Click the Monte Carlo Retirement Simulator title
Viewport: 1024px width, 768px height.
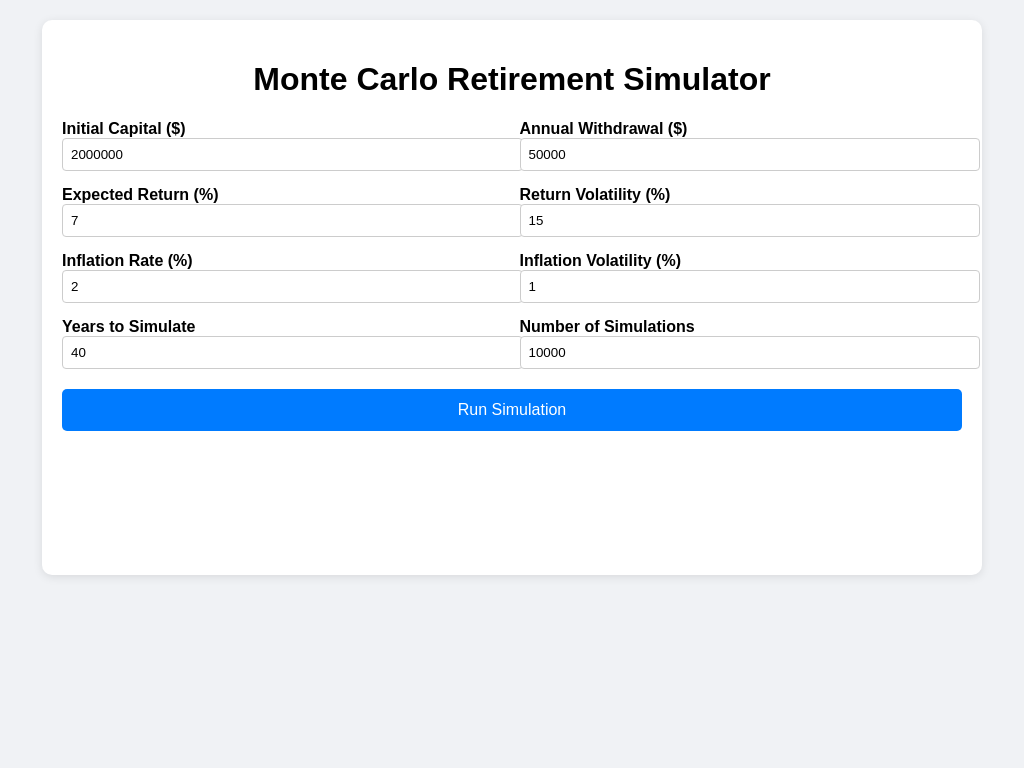tap(512, 79)
